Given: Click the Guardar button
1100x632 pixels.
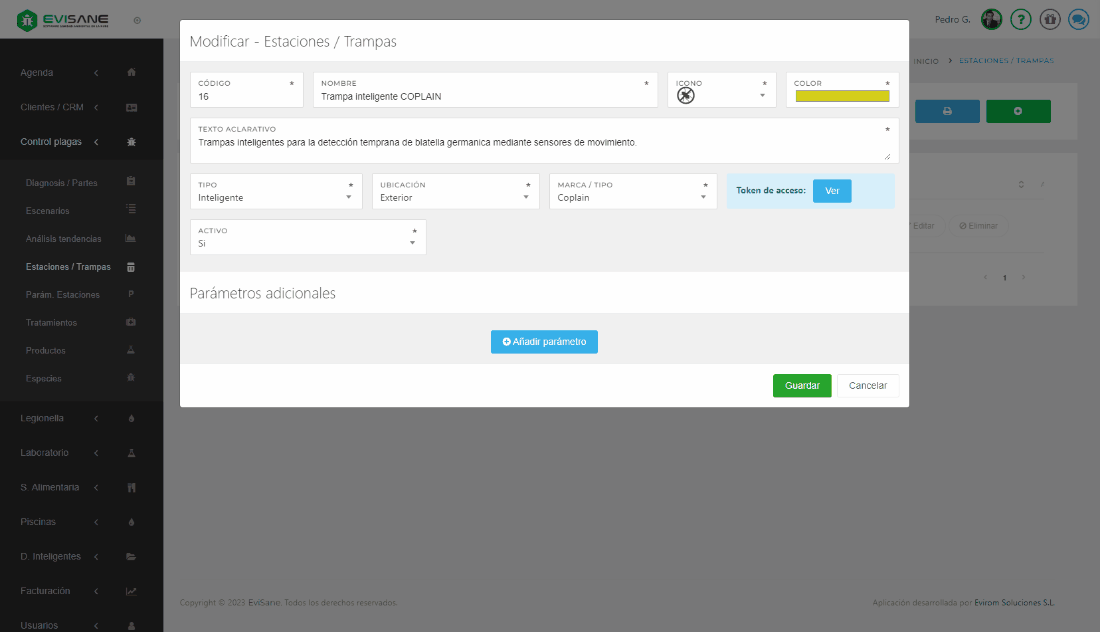Looking at the screenshot, I should (x=801, y=386).
